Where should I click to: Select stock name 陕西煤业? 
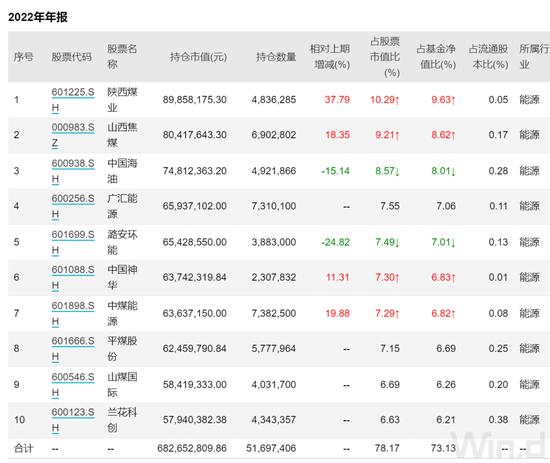click(x=122, y=100)
